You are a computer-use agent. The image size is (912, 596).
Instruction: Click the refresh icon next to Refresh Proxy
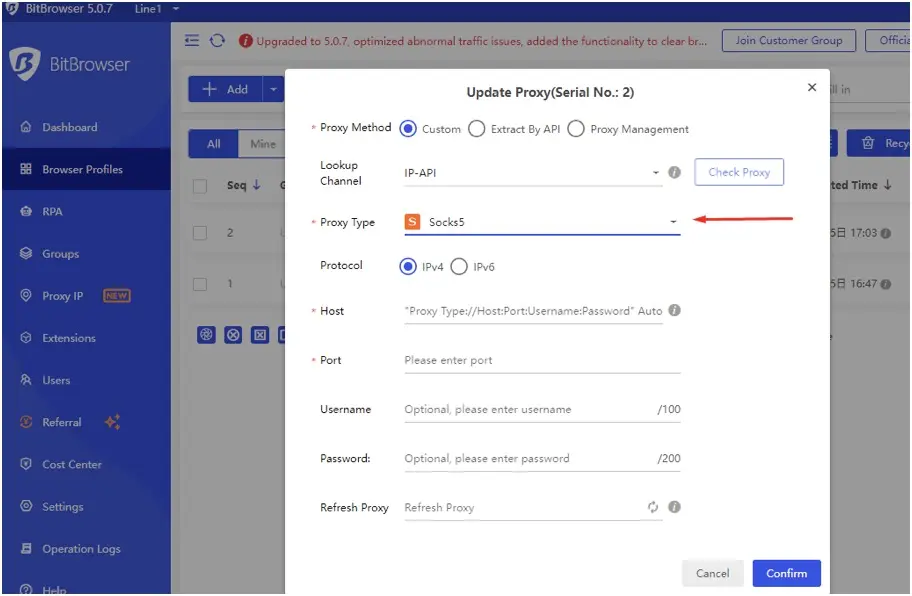(x=653, y=507)
